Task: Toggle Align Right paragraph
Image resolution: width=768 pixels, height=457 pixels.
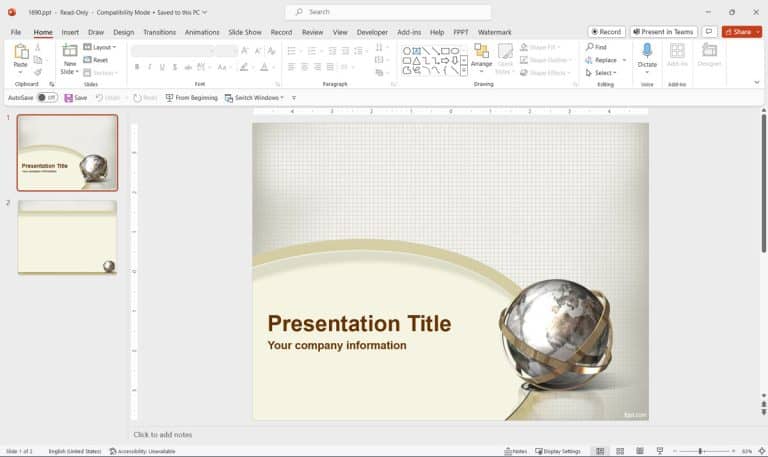Action: [x=317, y=67]
